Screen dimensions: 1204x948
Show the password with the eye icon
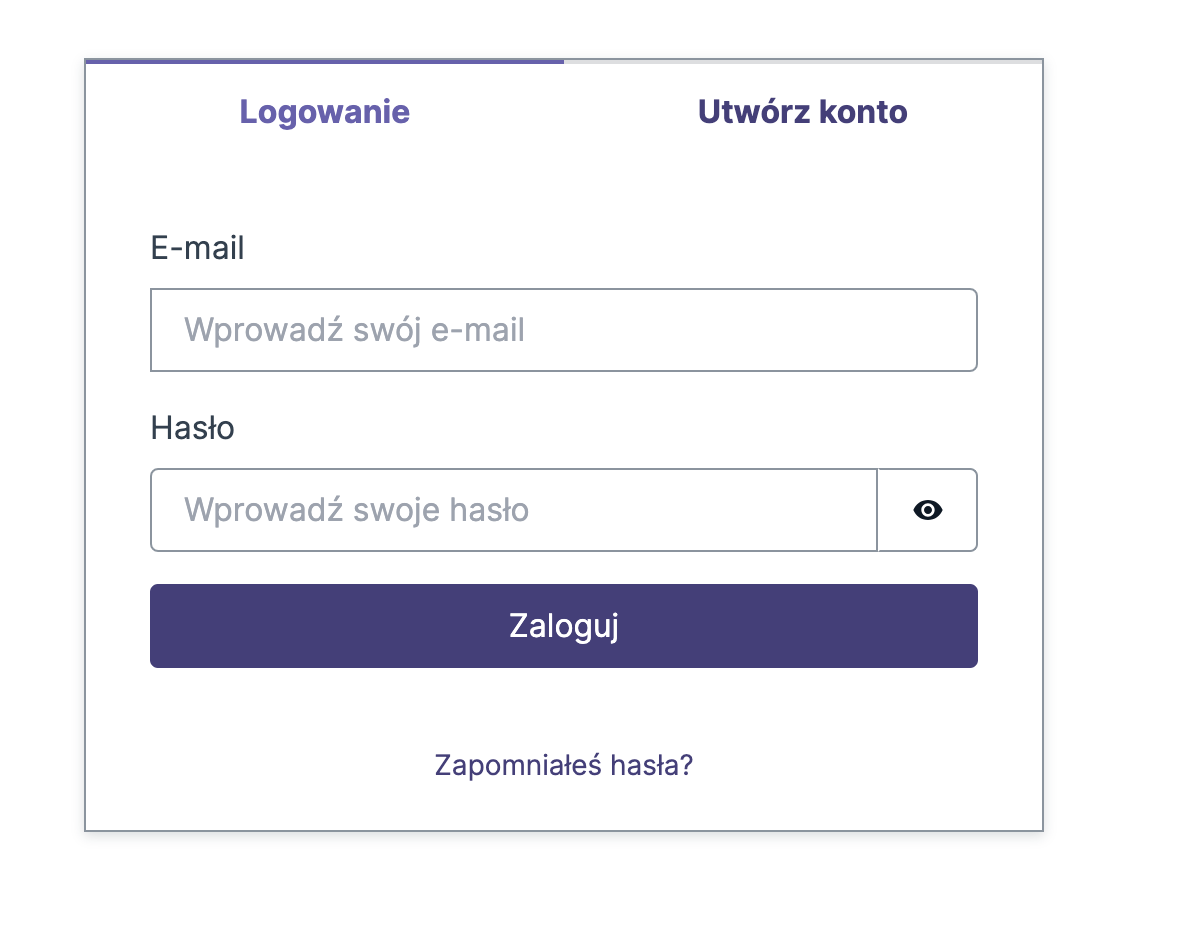tap(927, 510)
